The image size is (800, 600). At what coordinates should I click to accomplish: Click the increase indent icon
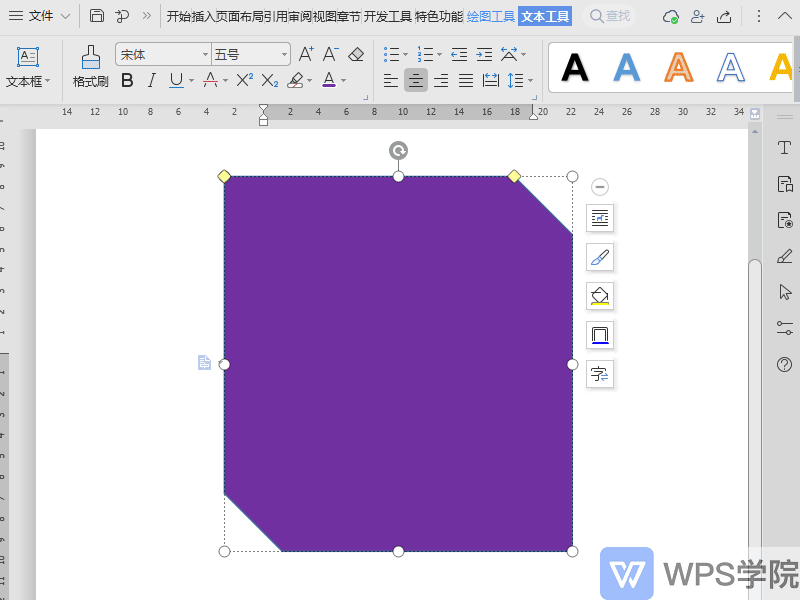(484, 54)
